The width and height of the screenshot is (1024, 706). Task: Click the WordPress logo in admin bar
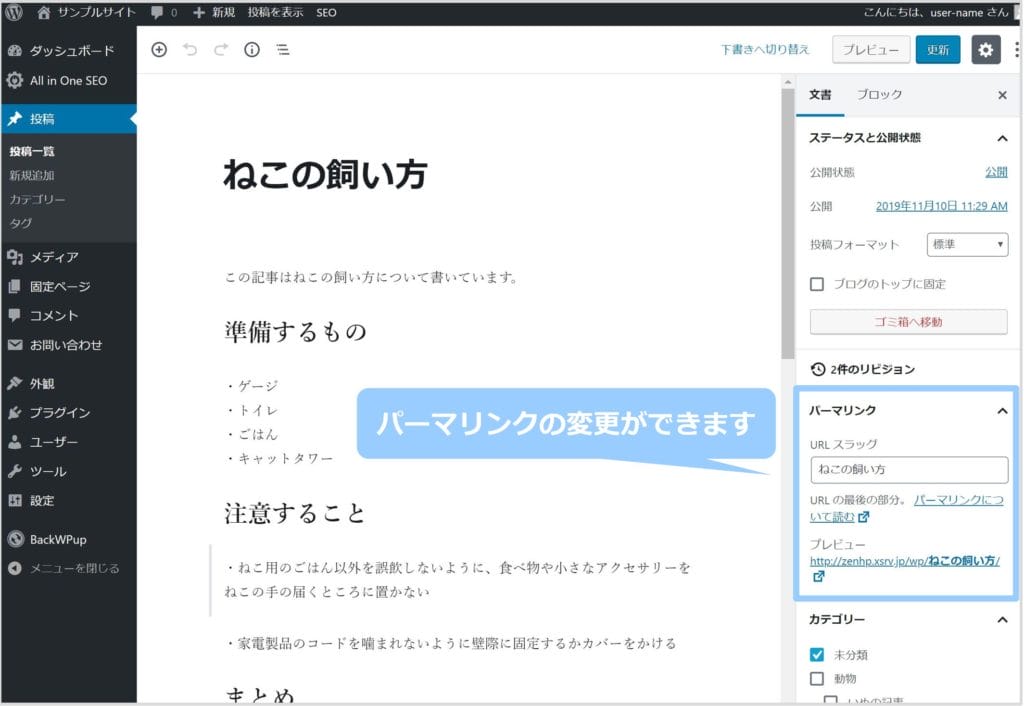click(x=14, y=13)
